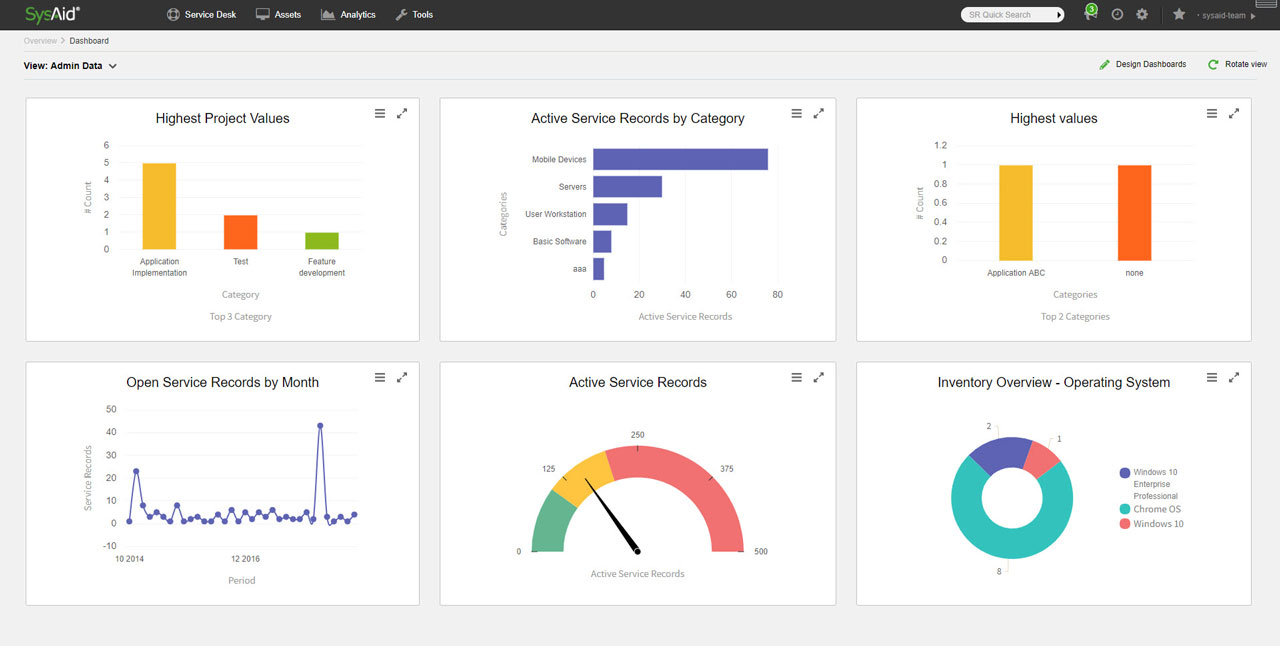The image size is (1280, 646).
Task: Toggle the Windows 10 legend entry in the donut chart
Action: coord(1157,524)
